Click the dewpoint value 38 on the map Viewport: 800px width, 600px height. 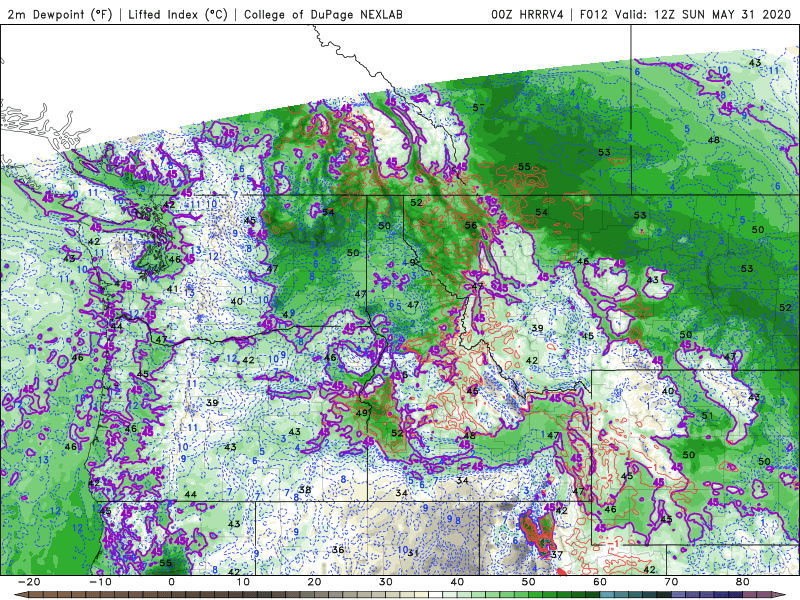pyautogui.click(x=305, y=490)
